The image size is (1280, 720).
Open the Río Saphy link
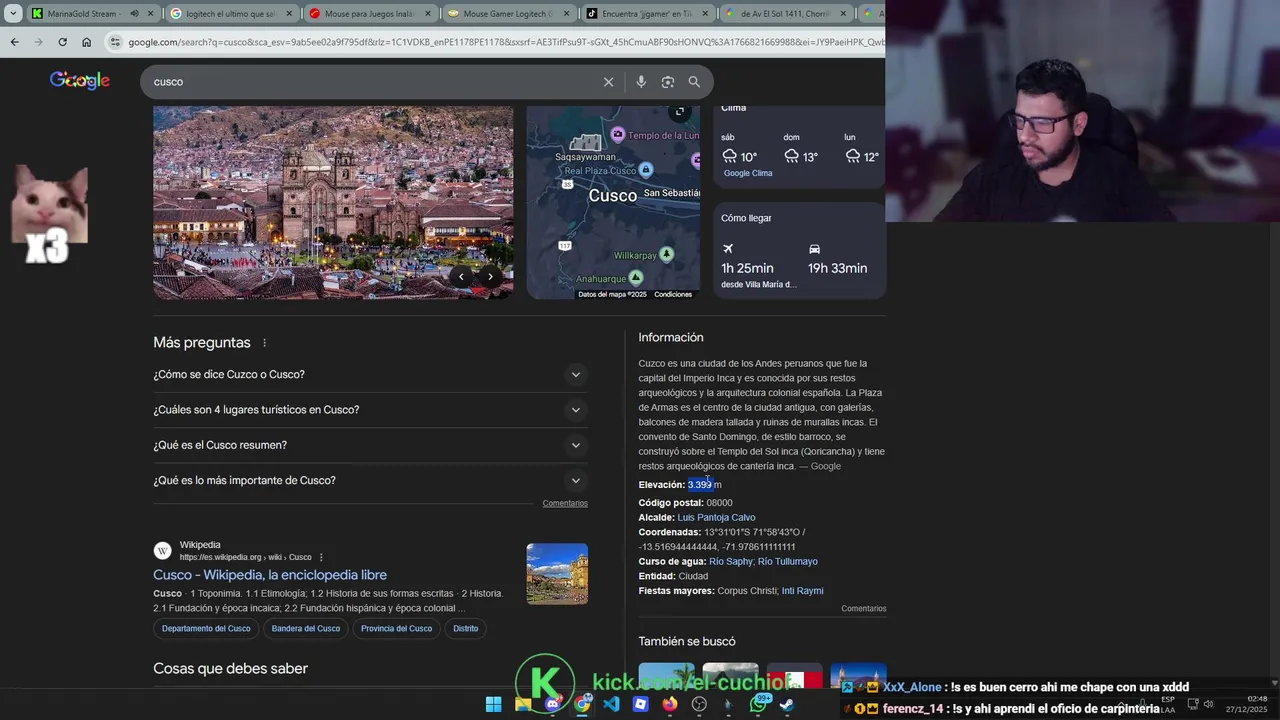(x=731, y=562)
